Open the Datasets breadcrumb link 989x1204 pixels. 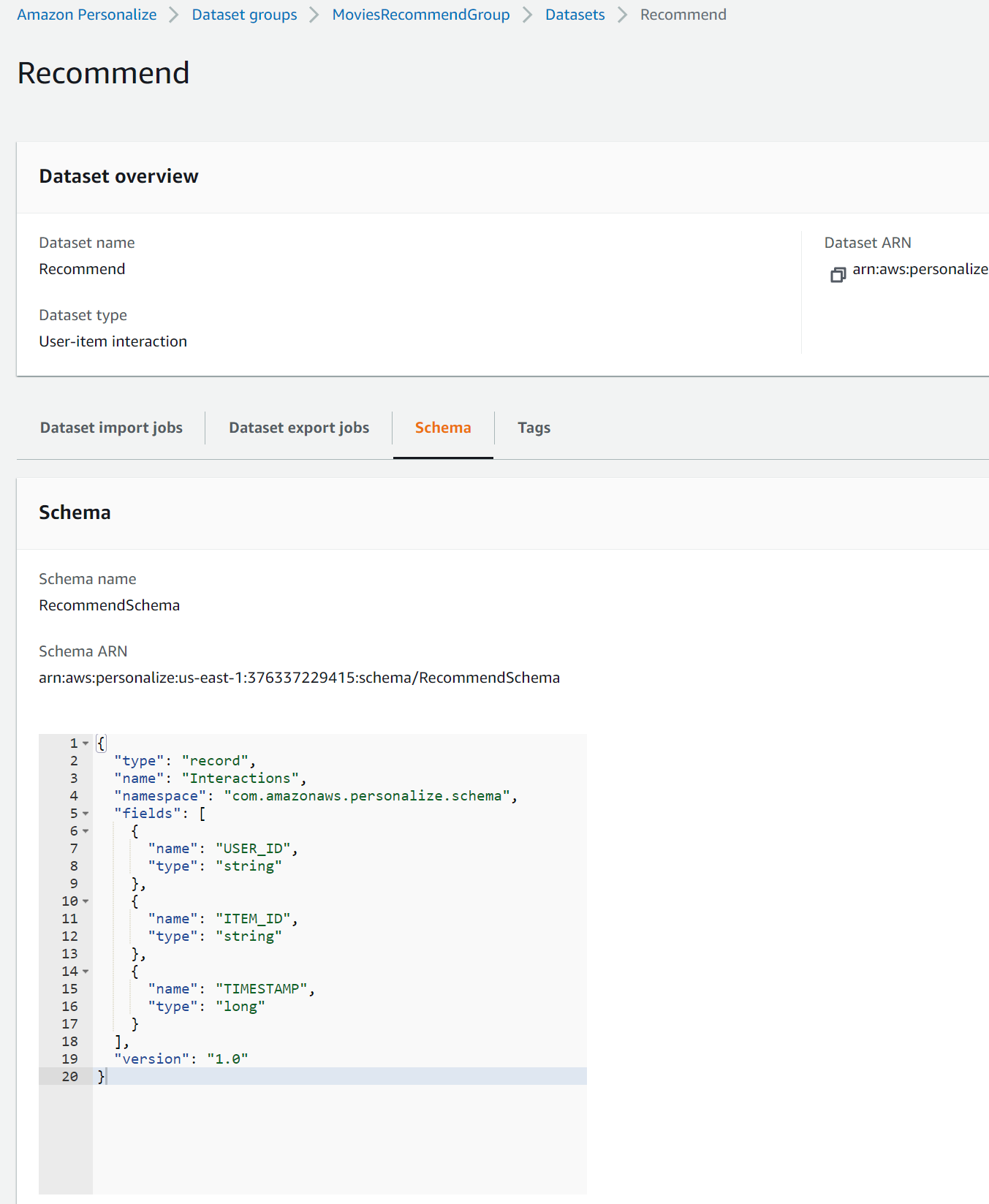point(575,15)
